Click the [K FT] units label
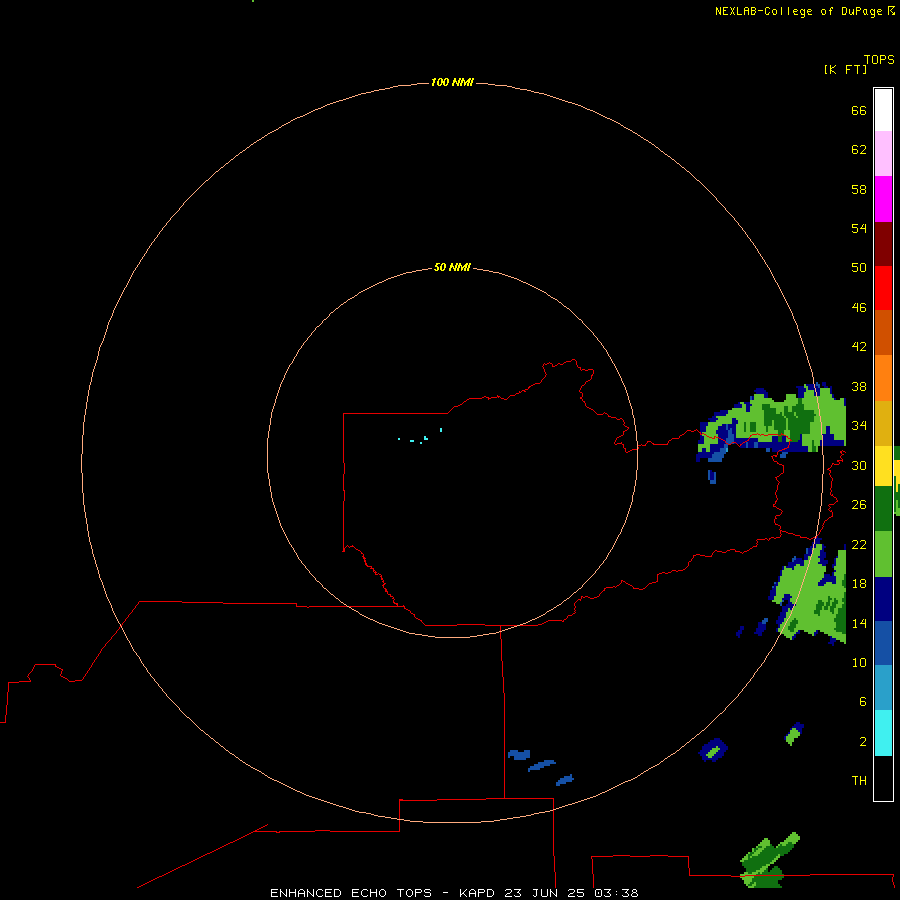Image resolution: width=900 pixels, height=900 pixels. (x=845, y=69)
